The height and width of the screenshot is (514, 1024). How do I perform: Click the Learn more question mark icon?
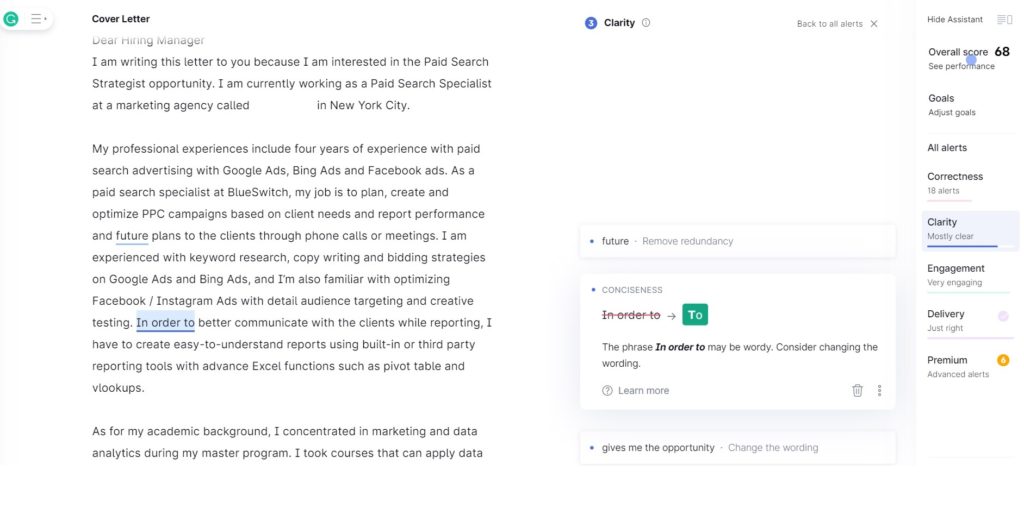(x=607, y=391)
